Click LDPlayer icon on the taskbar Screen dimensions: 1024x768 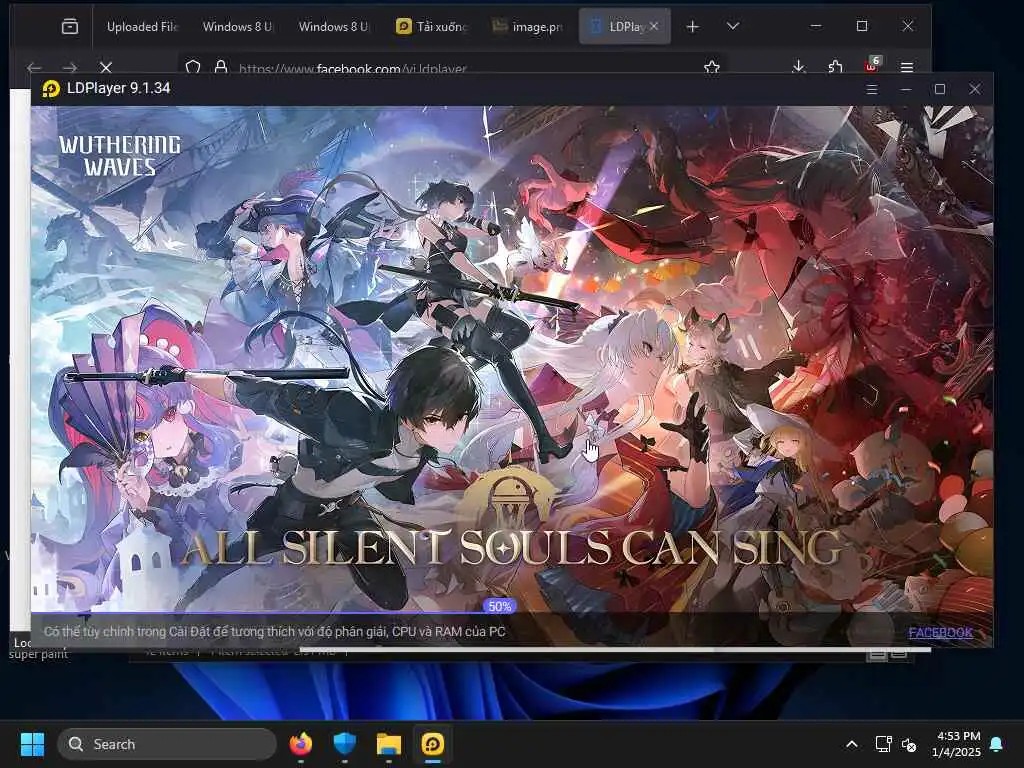433,744
